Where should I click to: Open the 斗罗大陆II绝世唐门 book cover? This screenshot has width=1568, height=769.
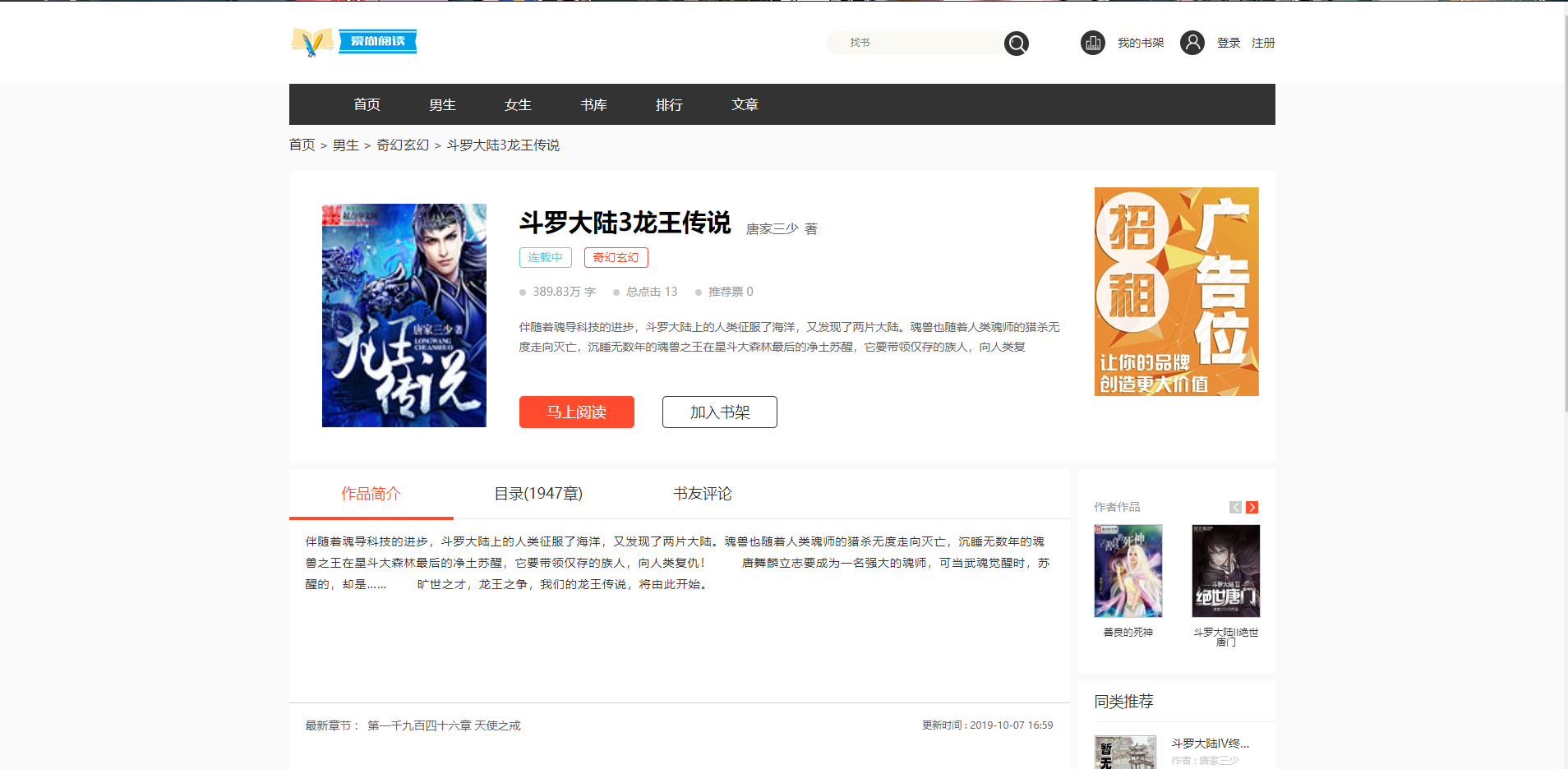click(x=1225, y=571)
